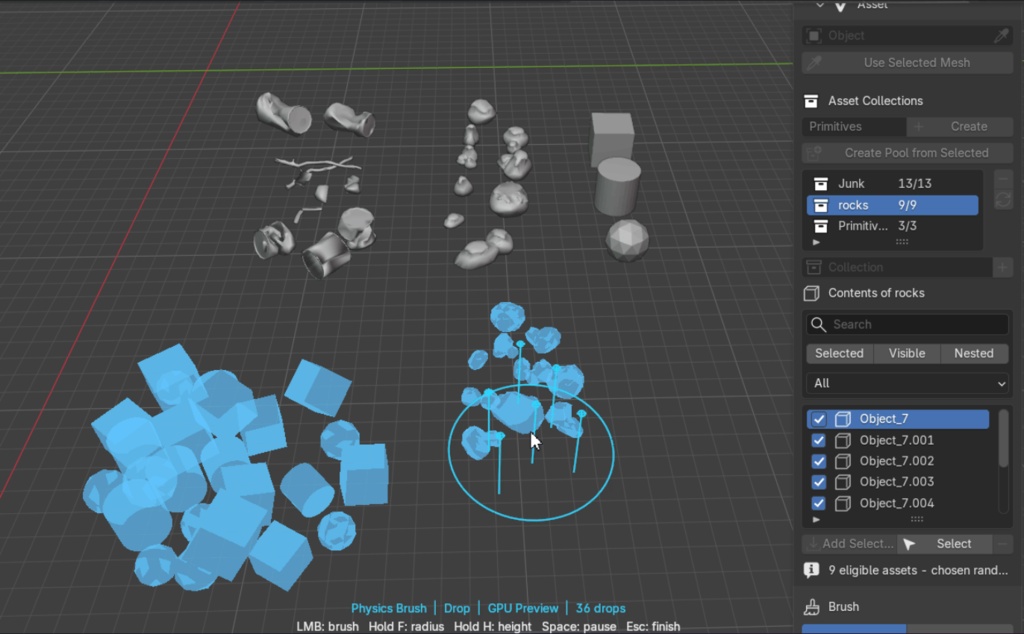Click the Brush panel header label
The image size is (1024, 634).
[843, 607]
